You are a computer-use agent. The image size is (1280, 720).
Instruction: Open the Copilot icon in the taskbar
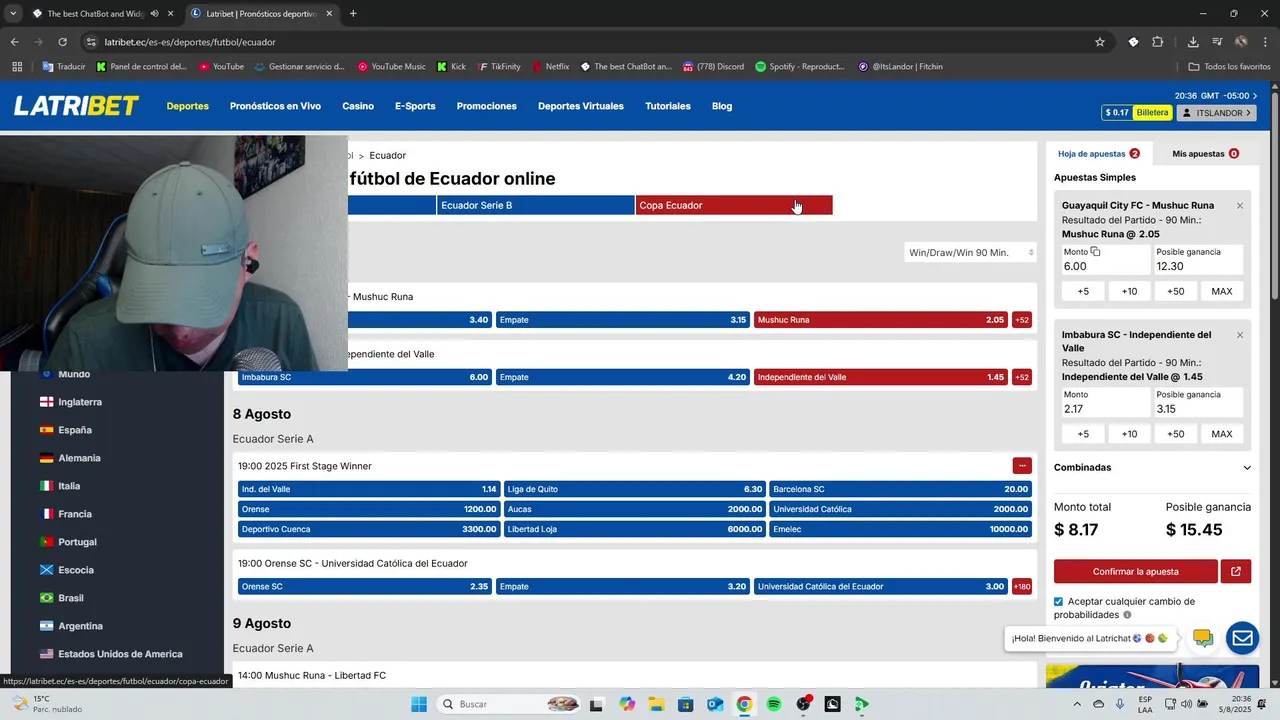(627, 704)
